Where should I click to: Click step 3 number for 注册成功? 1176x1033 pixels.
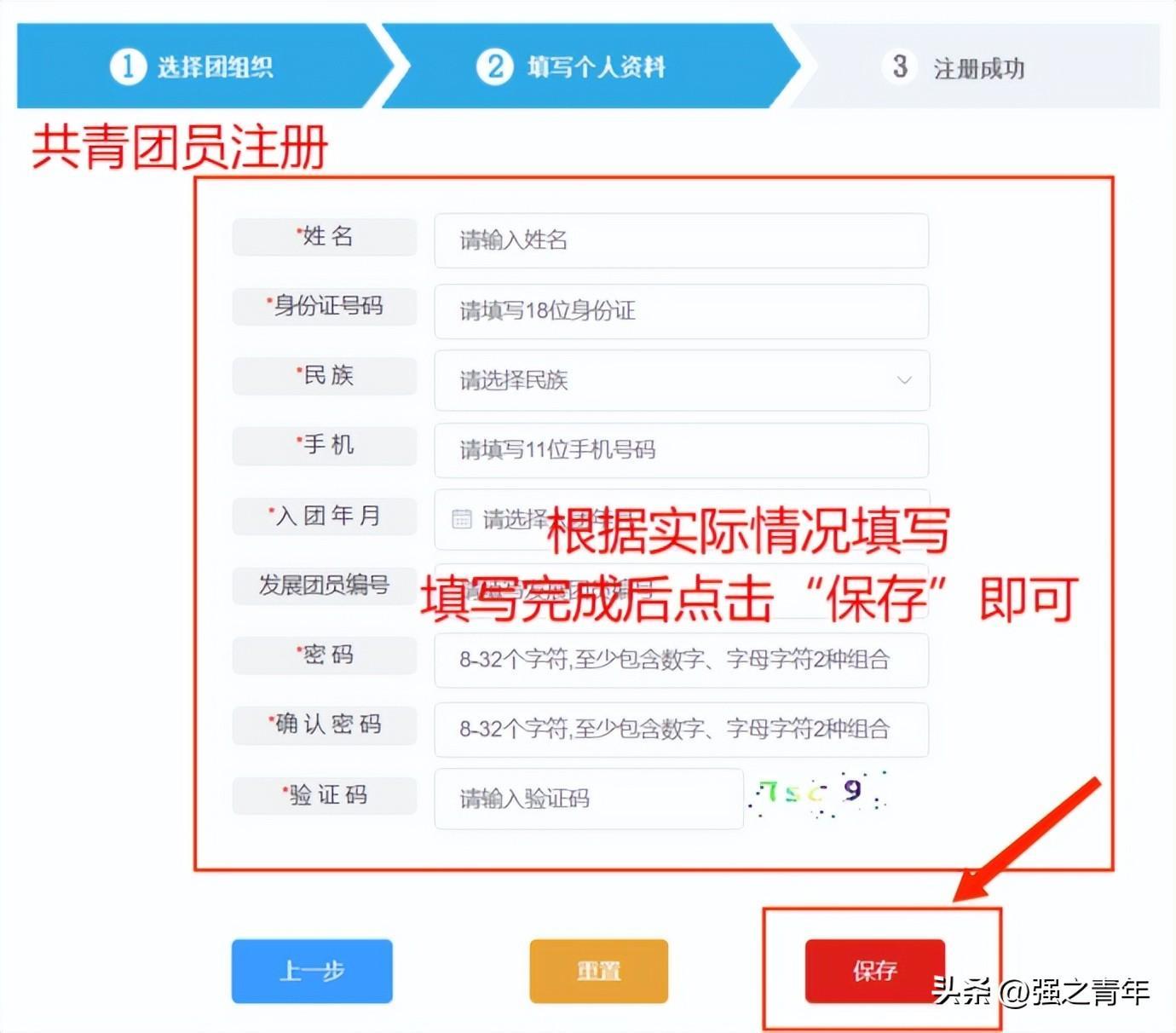pos(900,66)
